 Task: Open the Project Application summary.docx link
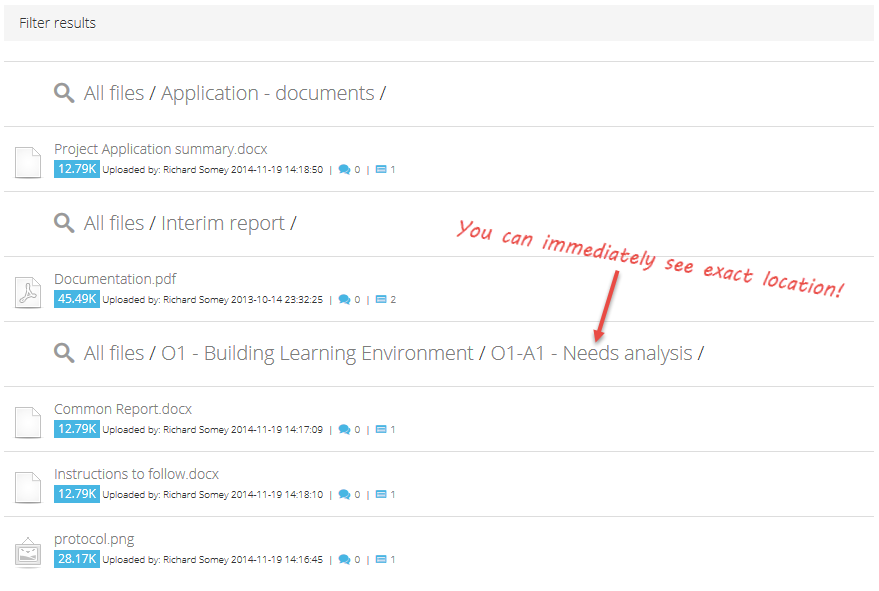click(x=160, y=149)
